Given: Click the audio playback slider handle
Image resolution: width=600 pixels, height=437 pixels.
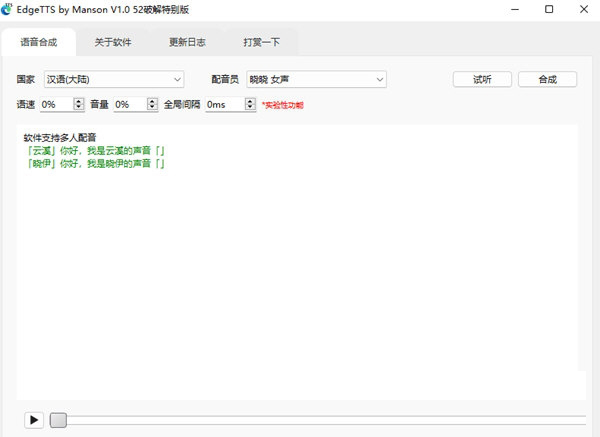Looking at the screenshot, I should [x=59, y=420].
